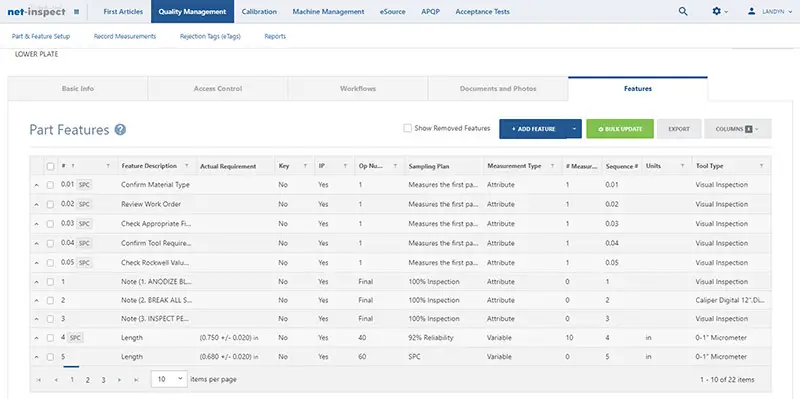
Task: Open the First Articles menu
Action: coord(123,11)
